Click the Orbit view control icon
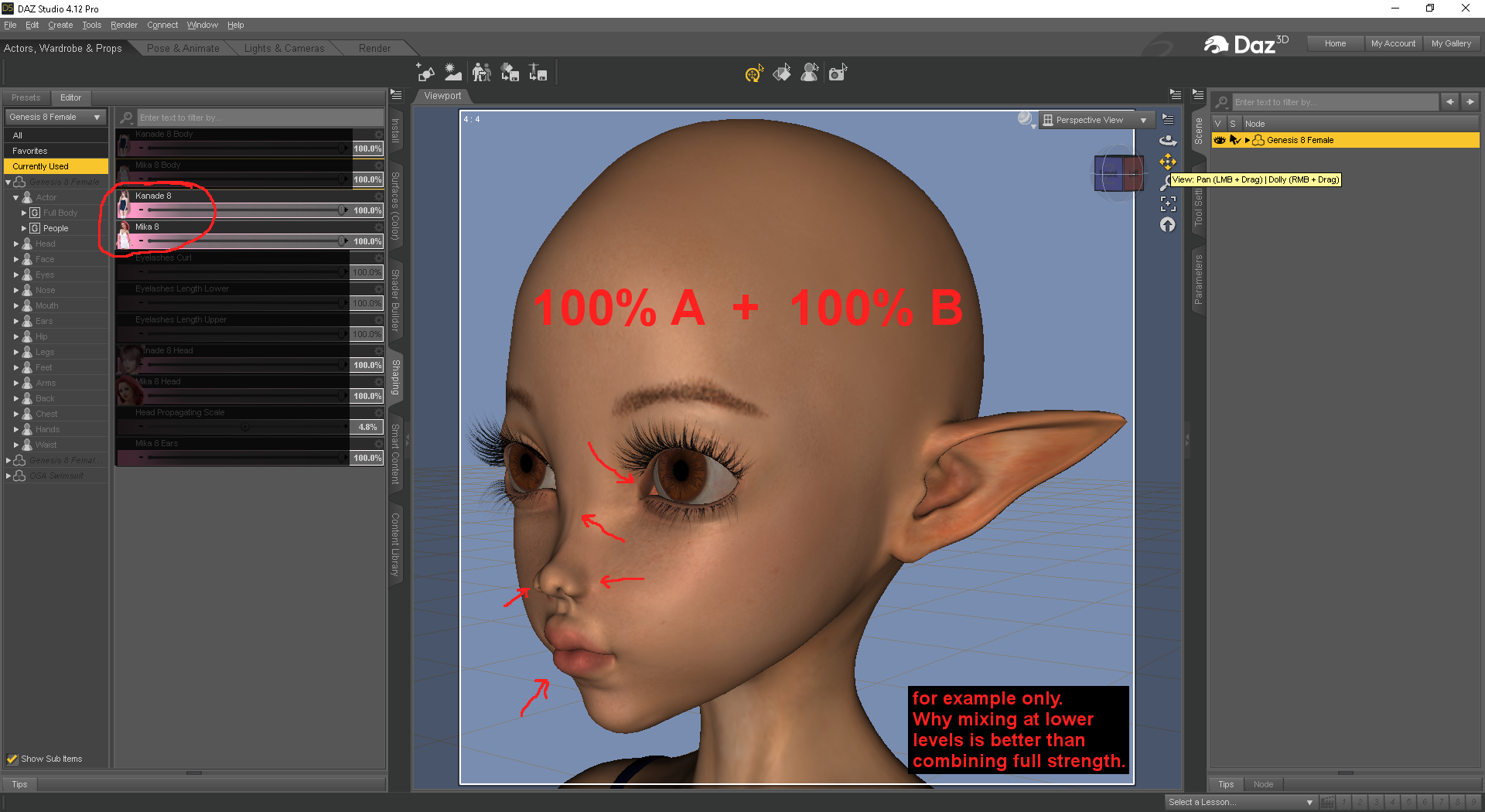The image size is (1485, 812). click(1168, 140)
